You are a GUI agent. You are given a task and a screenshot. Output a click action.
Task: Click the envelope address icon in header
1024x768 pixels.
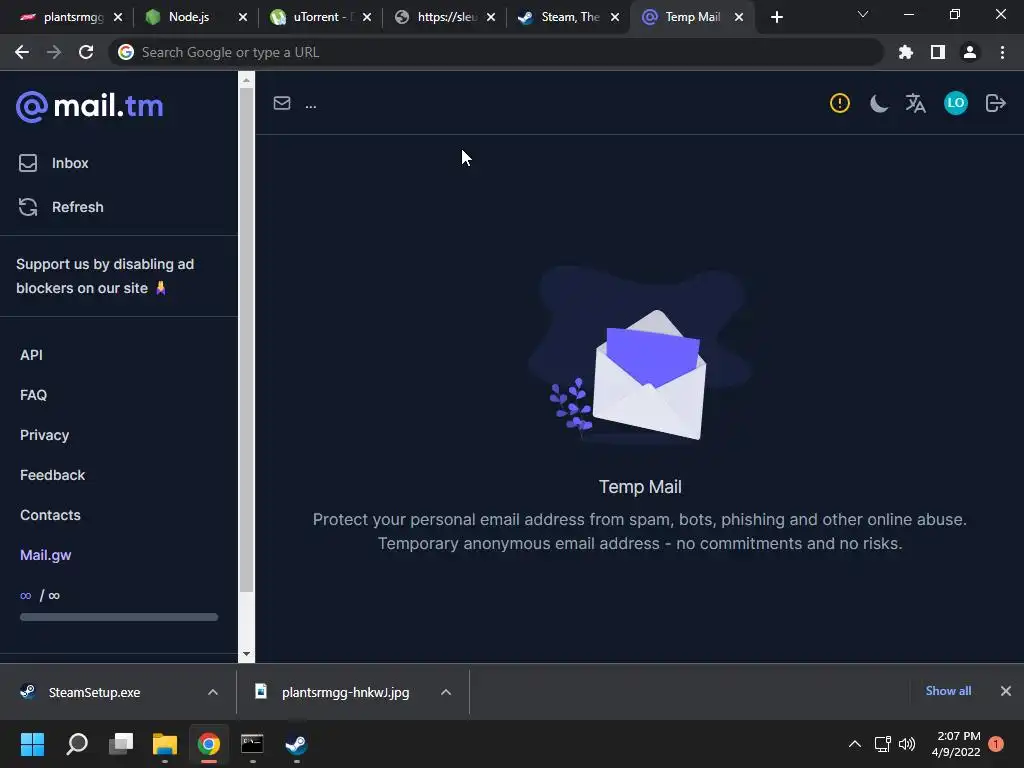281,103
